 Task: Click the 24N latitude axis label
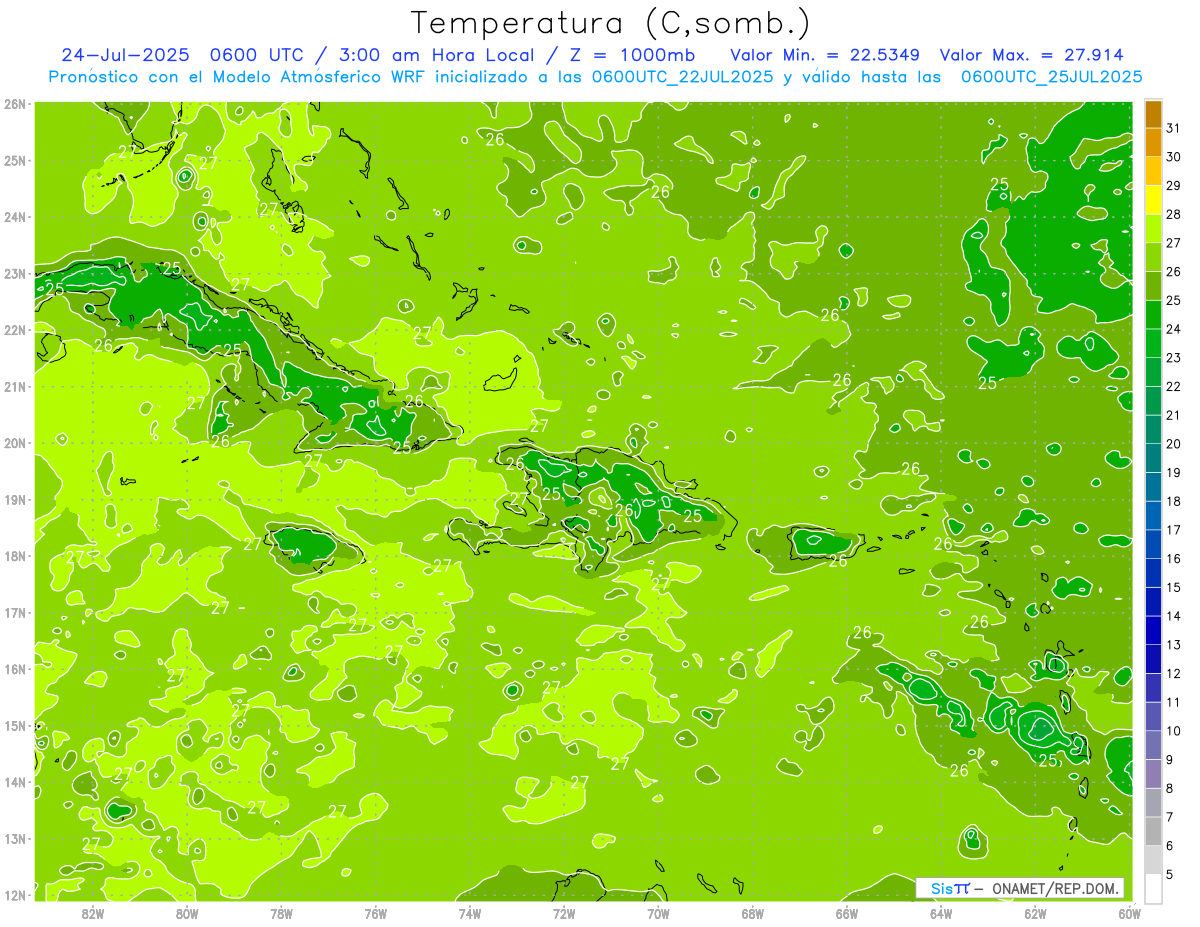[x=16, y=217]
